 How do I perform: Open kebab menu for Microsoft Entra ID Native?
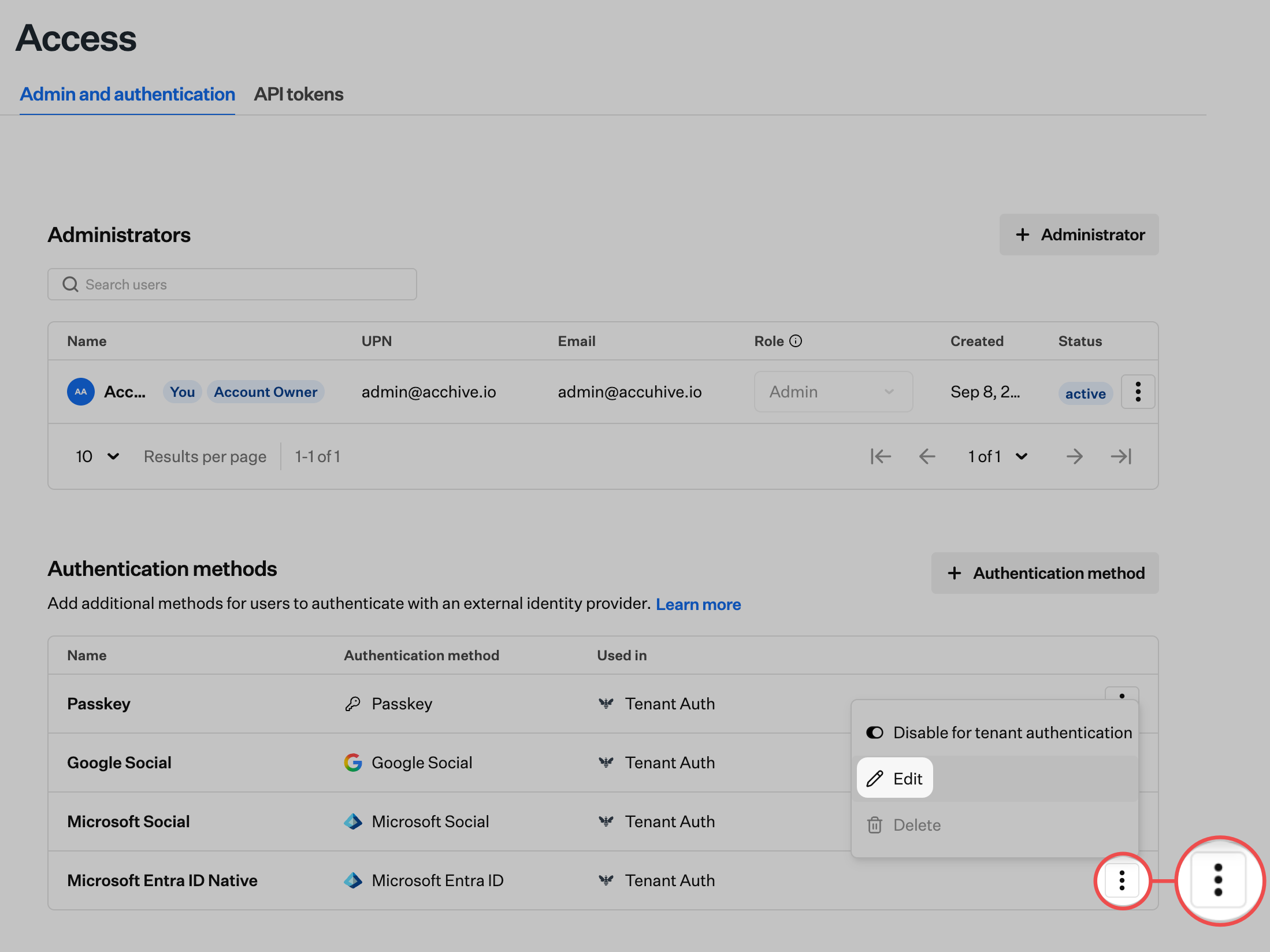coord(1122,880)
